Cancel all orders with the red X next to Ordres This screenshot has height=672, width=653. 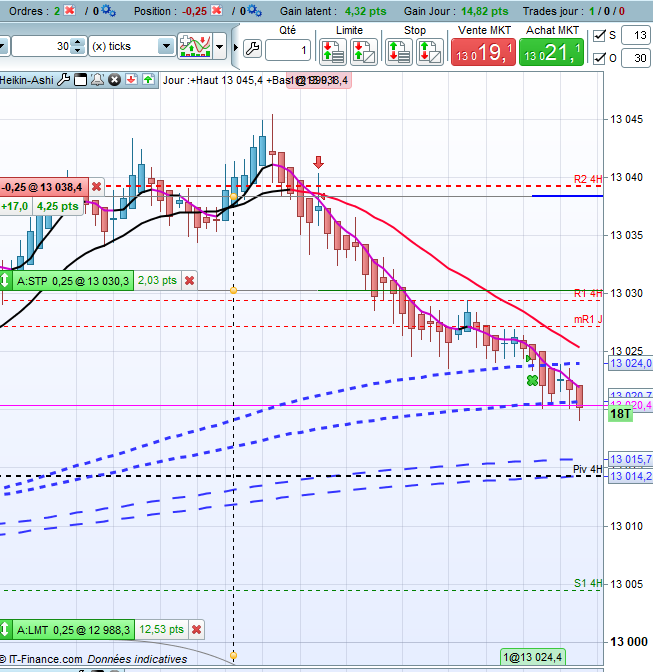(69, 10)
